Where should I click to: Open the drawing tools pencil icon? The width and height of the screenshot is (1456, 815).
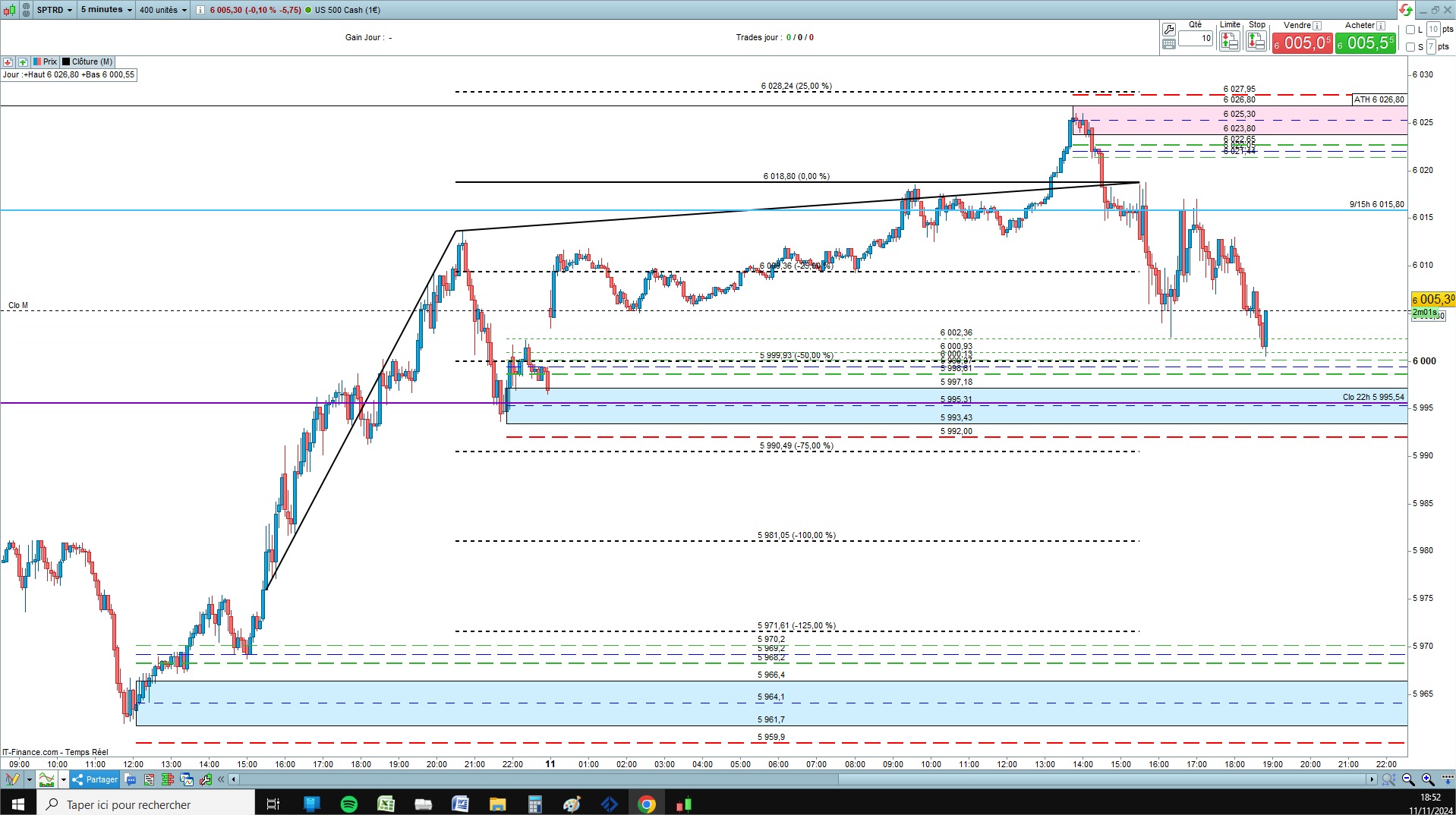(x=12, y=779)
